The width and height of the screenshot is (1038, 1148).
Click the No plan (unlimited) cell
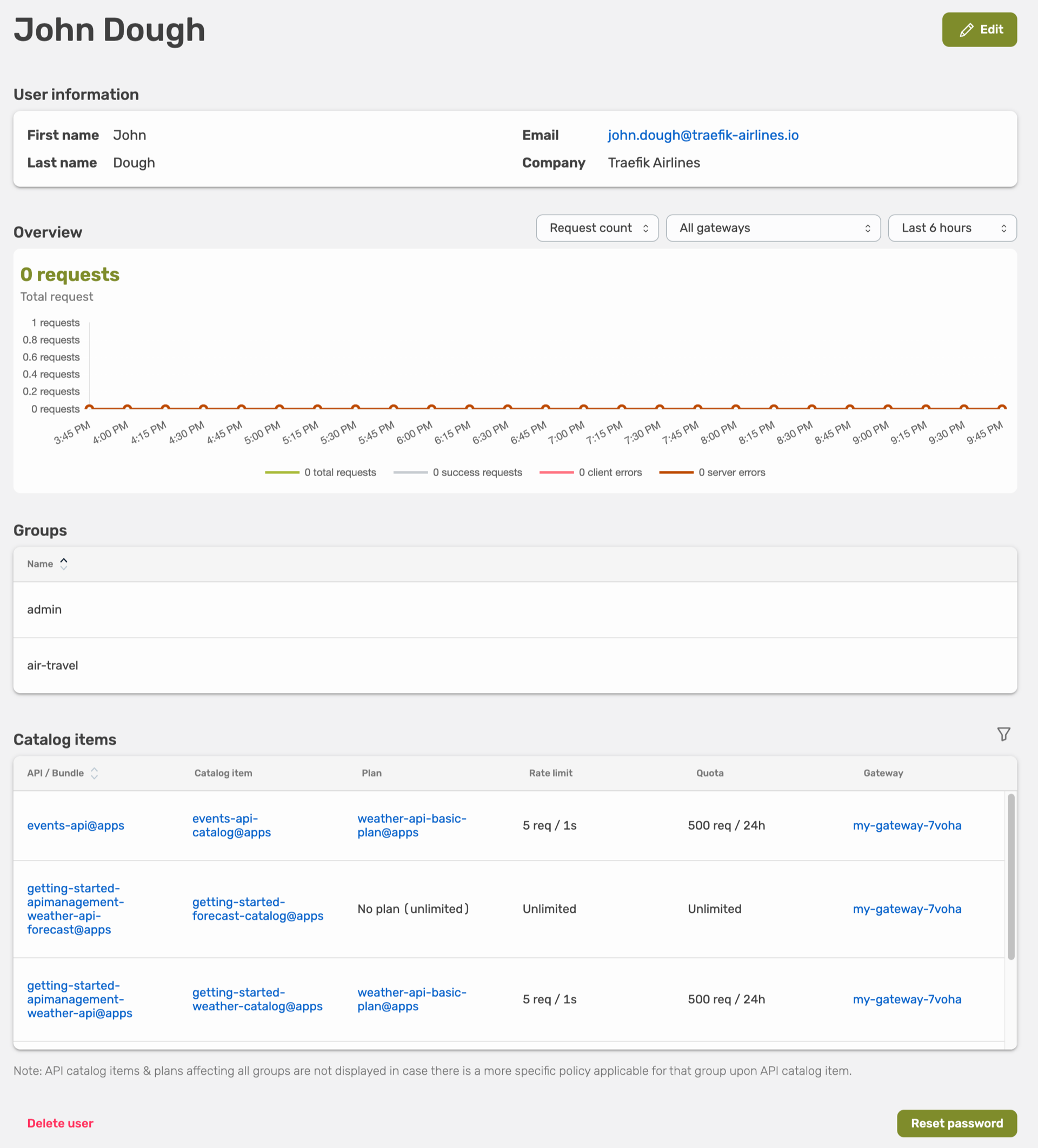413,909
